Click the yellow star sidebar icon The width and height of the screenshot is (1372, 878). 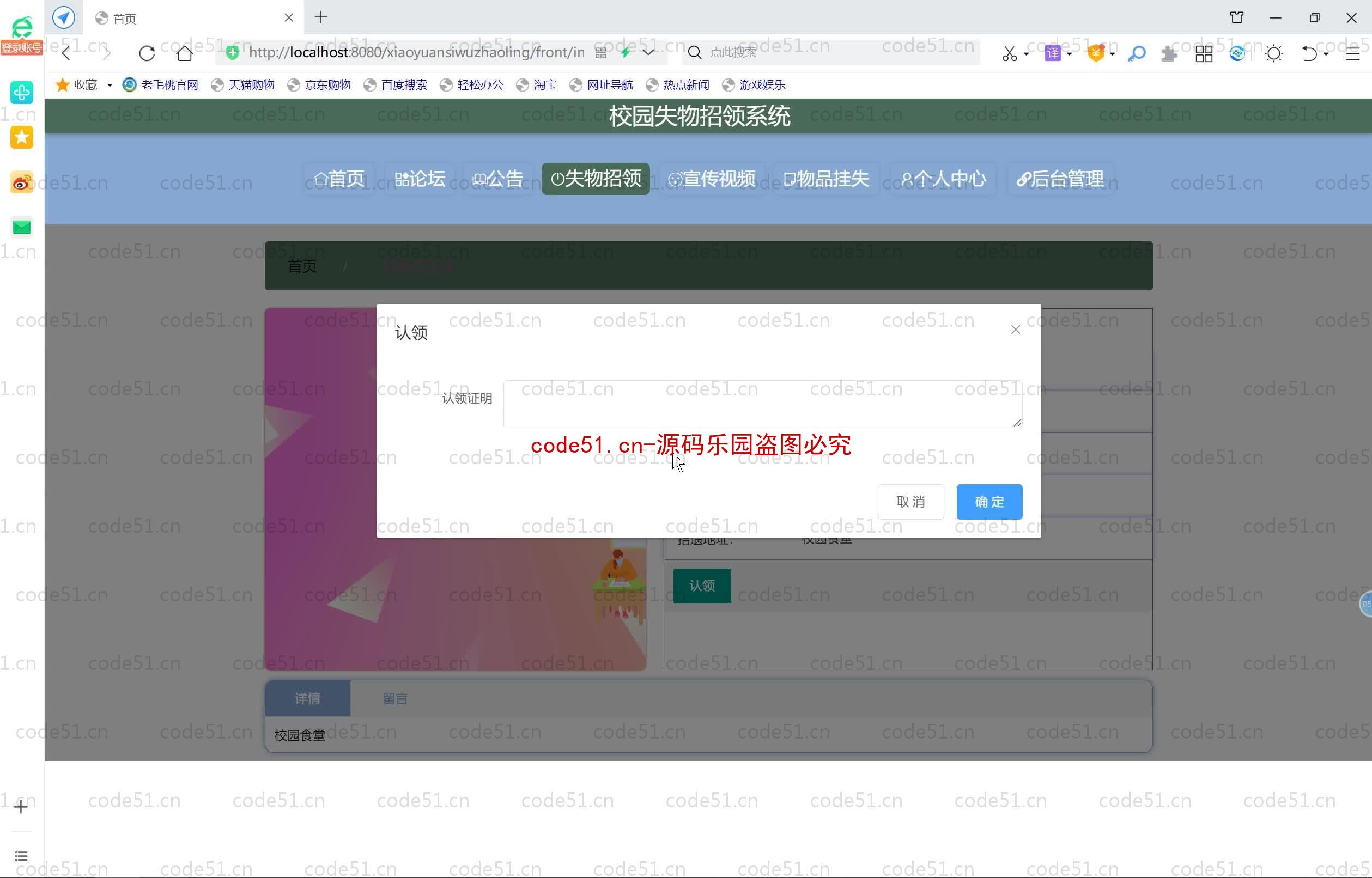click(x=22, y=137)
